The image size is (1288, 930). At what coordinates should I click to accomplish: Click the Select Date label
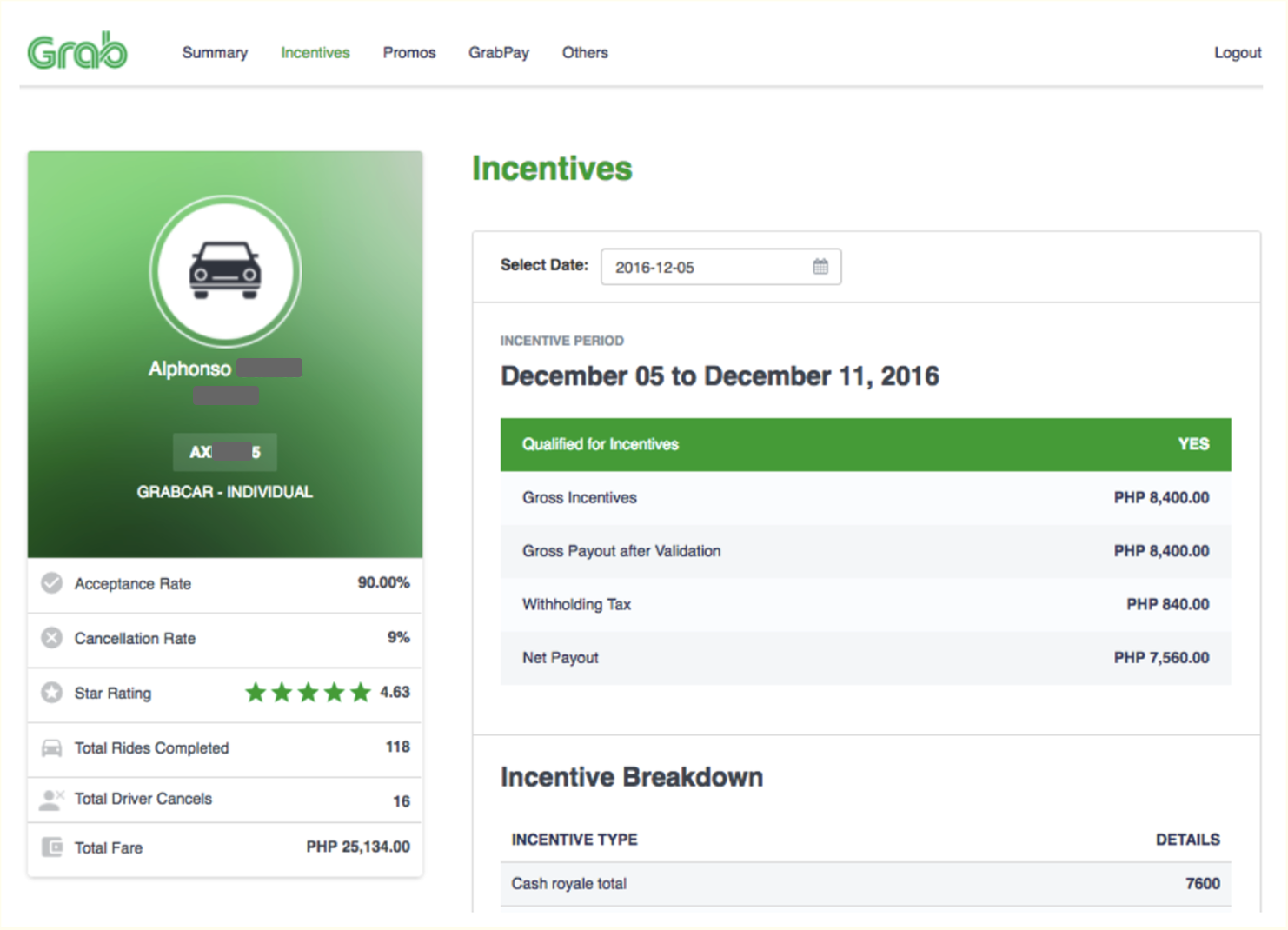pos(544,265)
